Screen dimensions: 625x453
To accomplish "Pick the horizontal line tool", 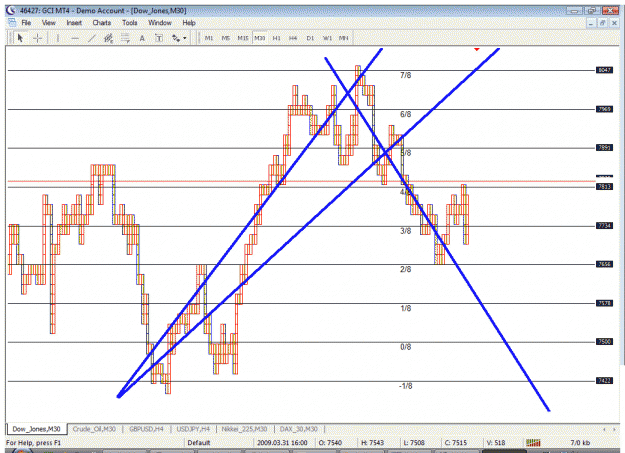I will pyautogui.click(x=75, y=38).
